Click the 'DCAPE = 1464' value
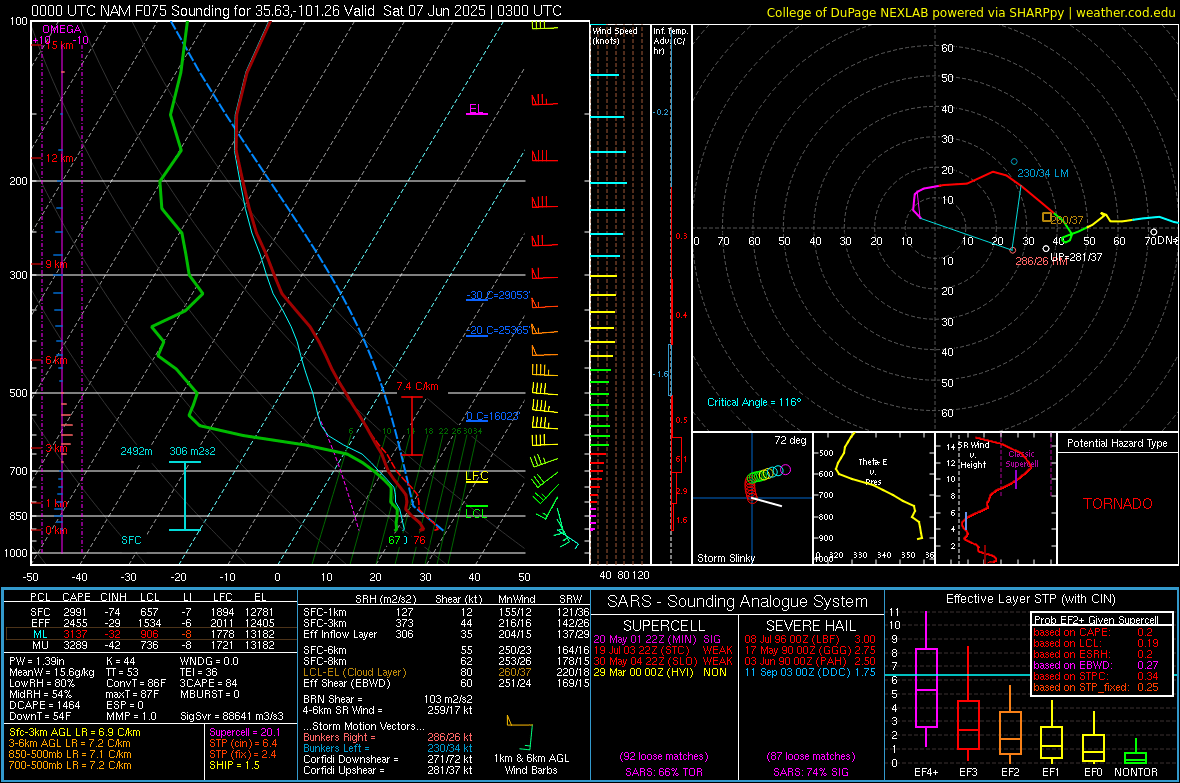 point(44,705)
